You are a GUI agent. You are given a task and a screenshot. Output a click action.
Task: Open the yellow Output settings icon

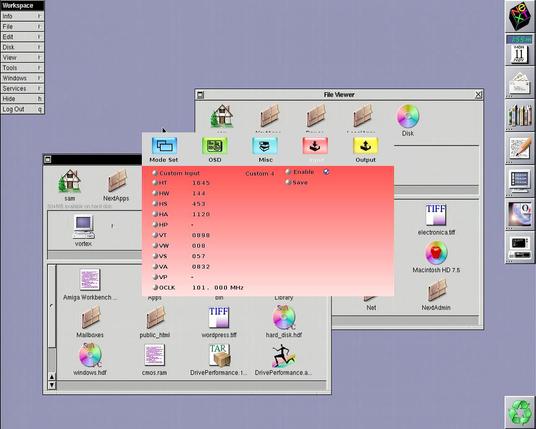click(365, 146)
